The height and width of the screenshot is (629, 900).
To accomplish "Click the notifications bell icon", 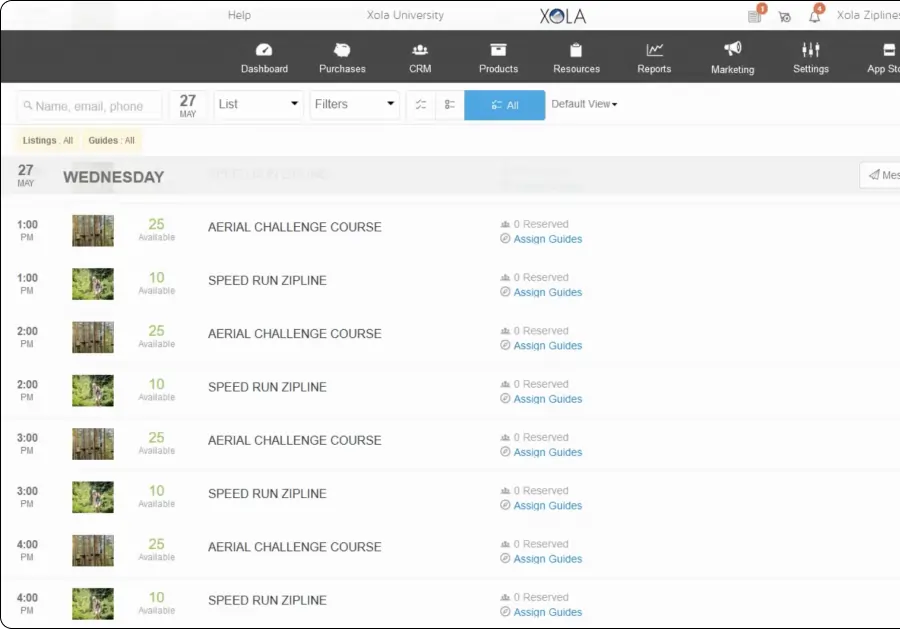I will tap(815, 16).
